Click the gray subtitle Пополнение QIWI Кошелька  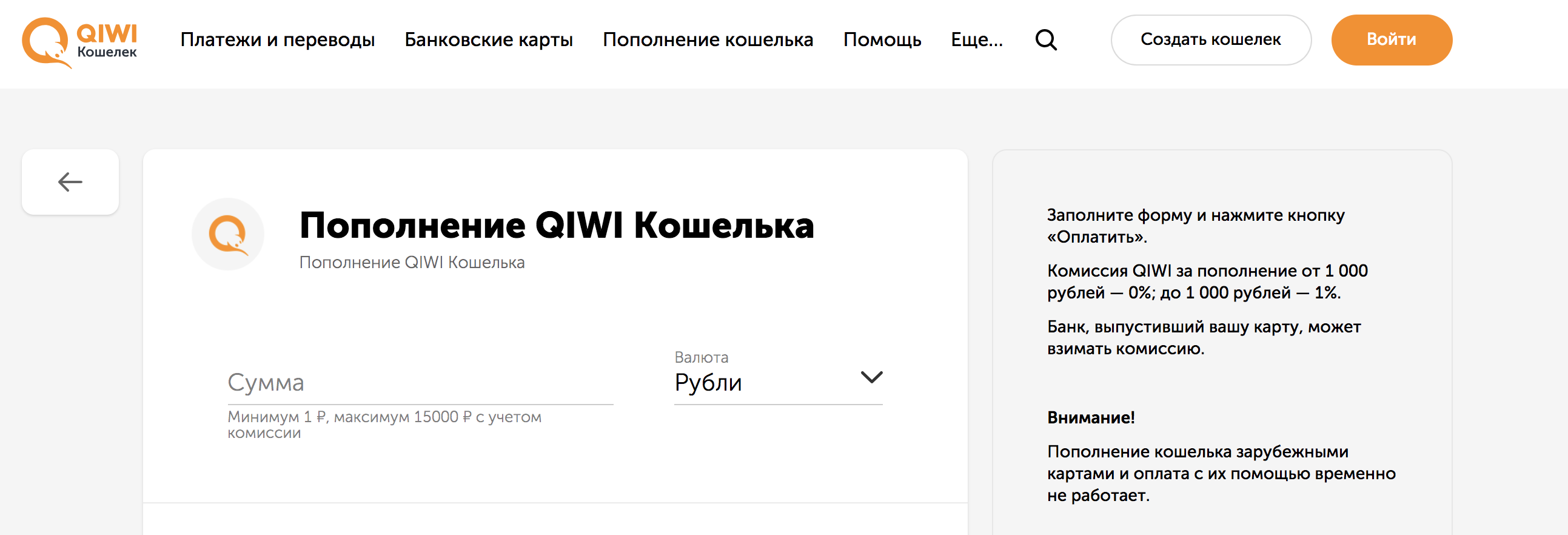pyautogui.click(x=412, y=262)
